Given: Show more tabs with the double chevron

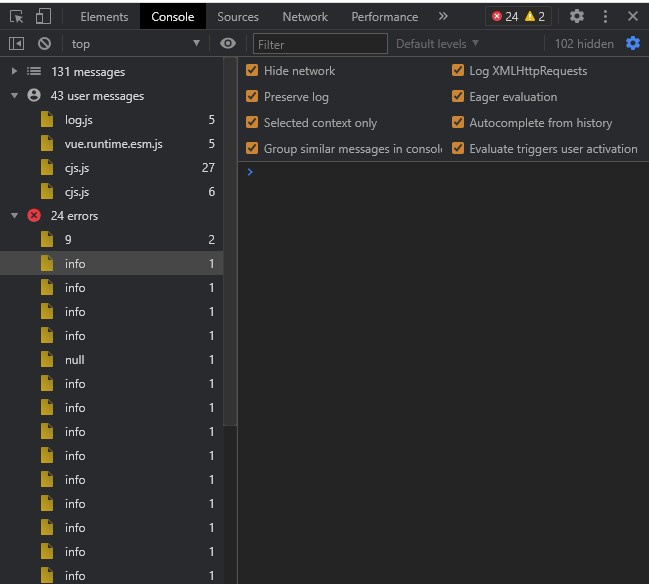Looking at the screenshot, I should coord(443,16).
